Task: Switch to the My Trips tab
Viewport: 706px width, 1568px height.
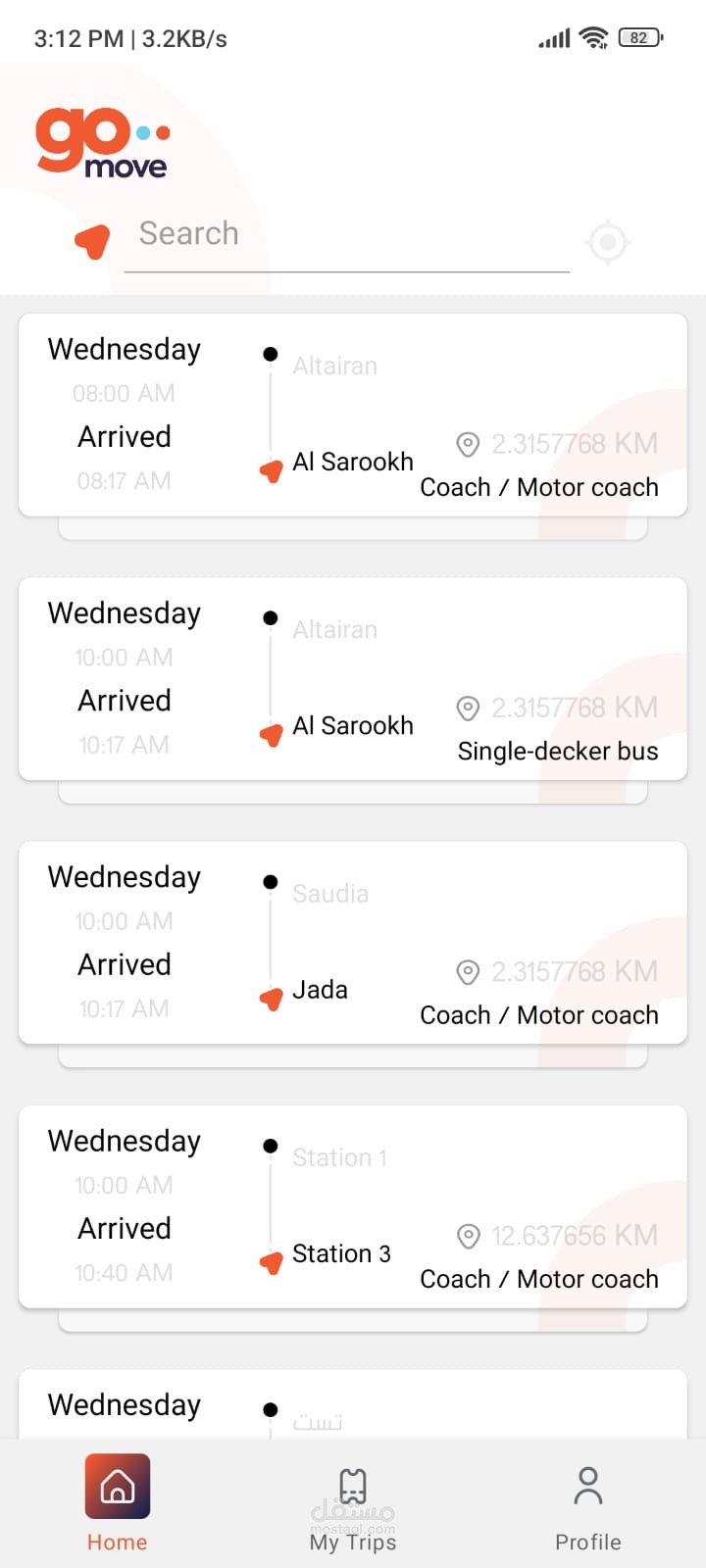Action: [x=353, y=1507]
